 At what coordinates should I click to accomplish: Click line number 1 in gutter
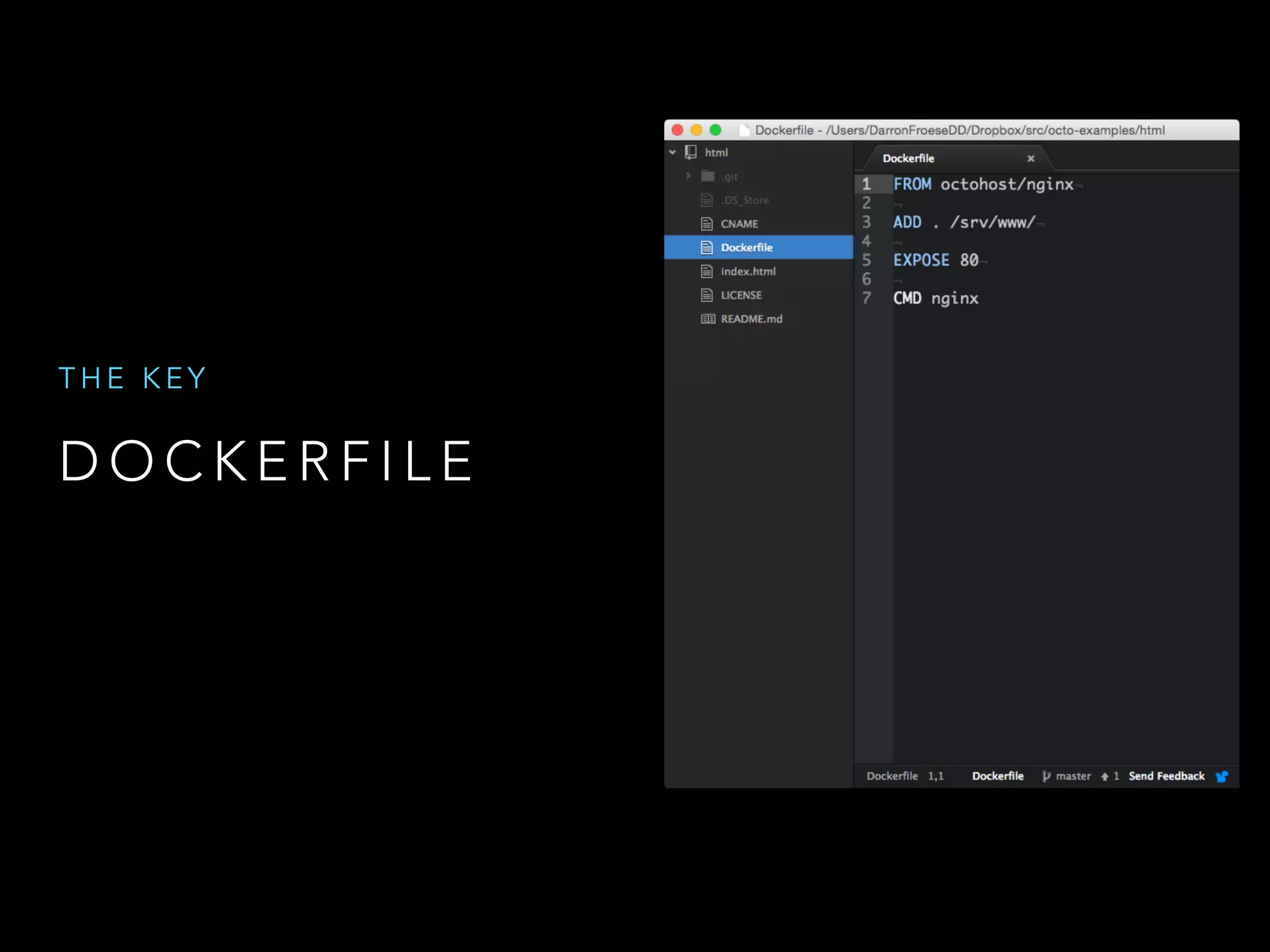[866, 184]
